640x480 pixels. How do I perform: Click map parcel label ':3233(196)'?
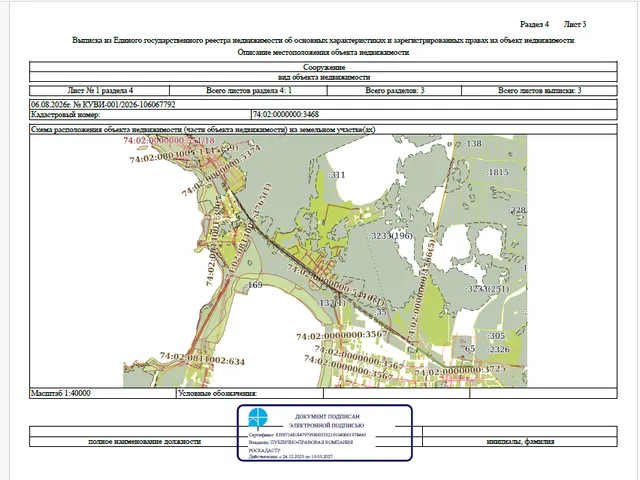(x=391, y=236)
